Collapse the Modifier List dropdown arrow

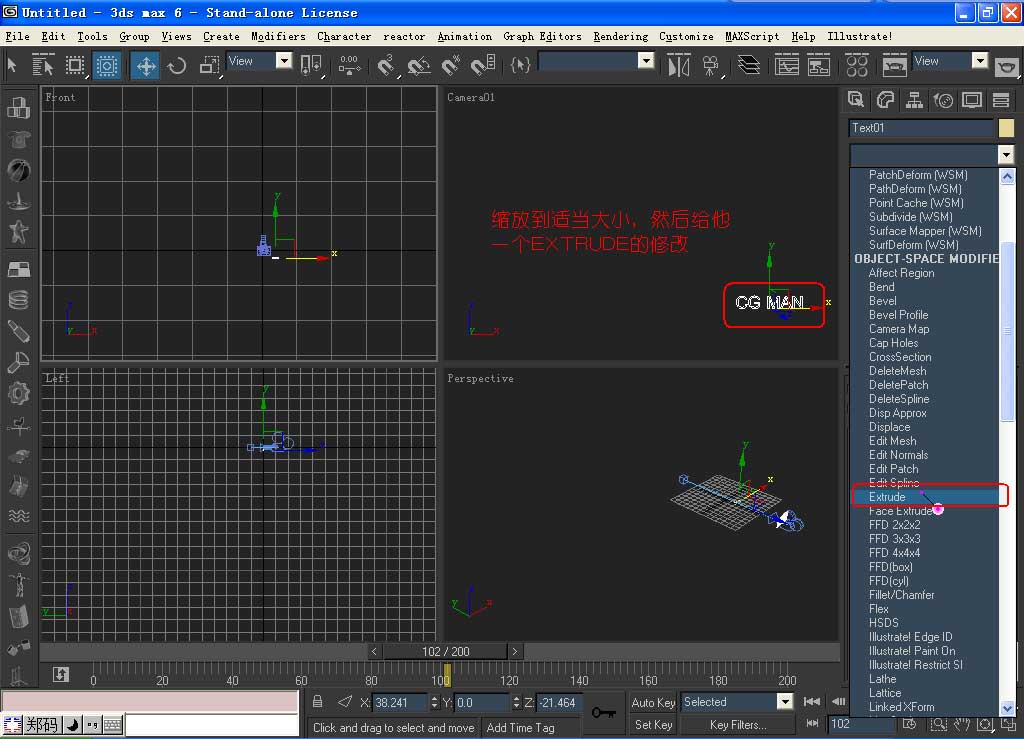1006,155
